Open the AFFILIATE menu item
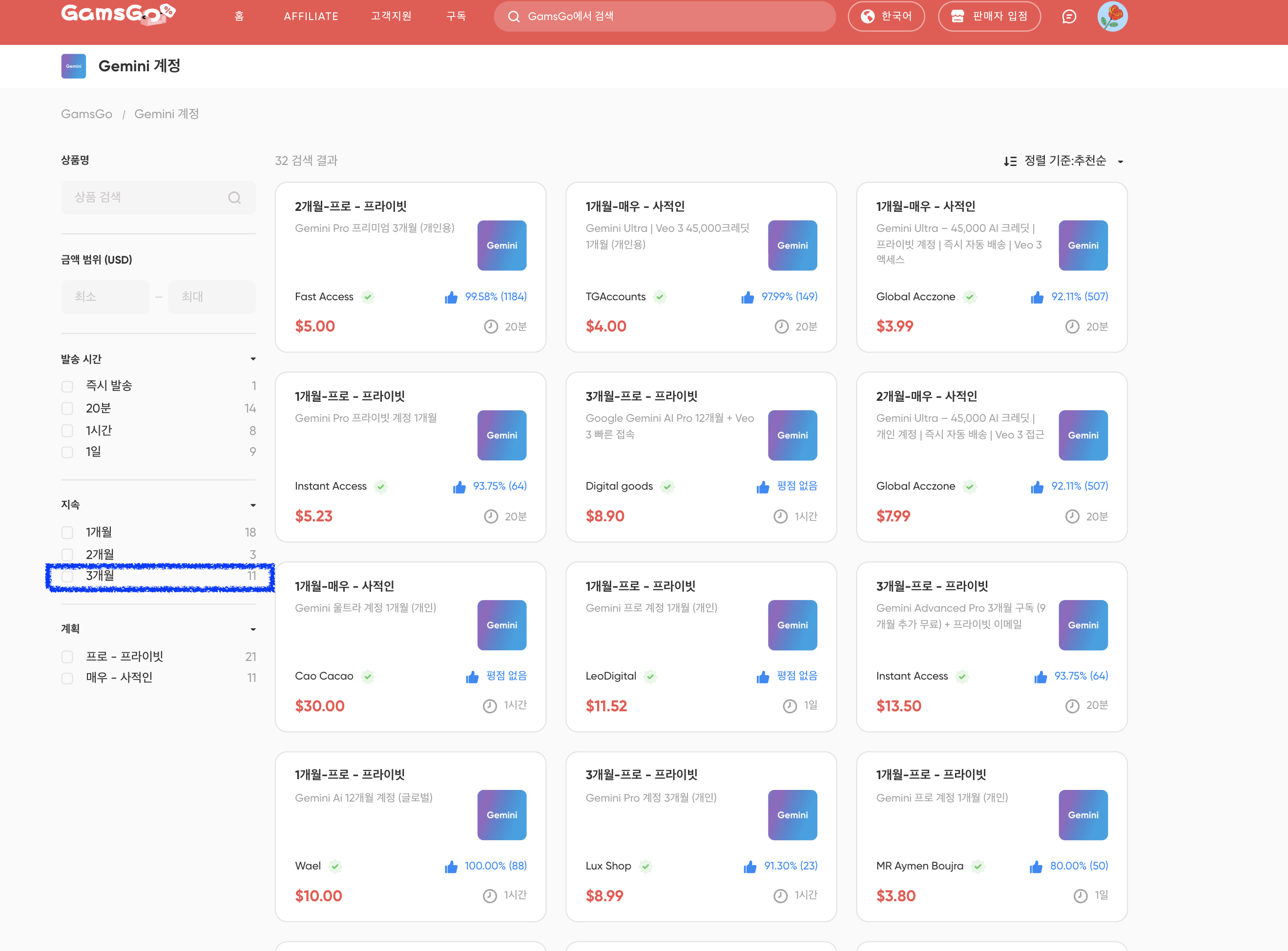Viewport: 1288px width, 951px height. [311, 17]
